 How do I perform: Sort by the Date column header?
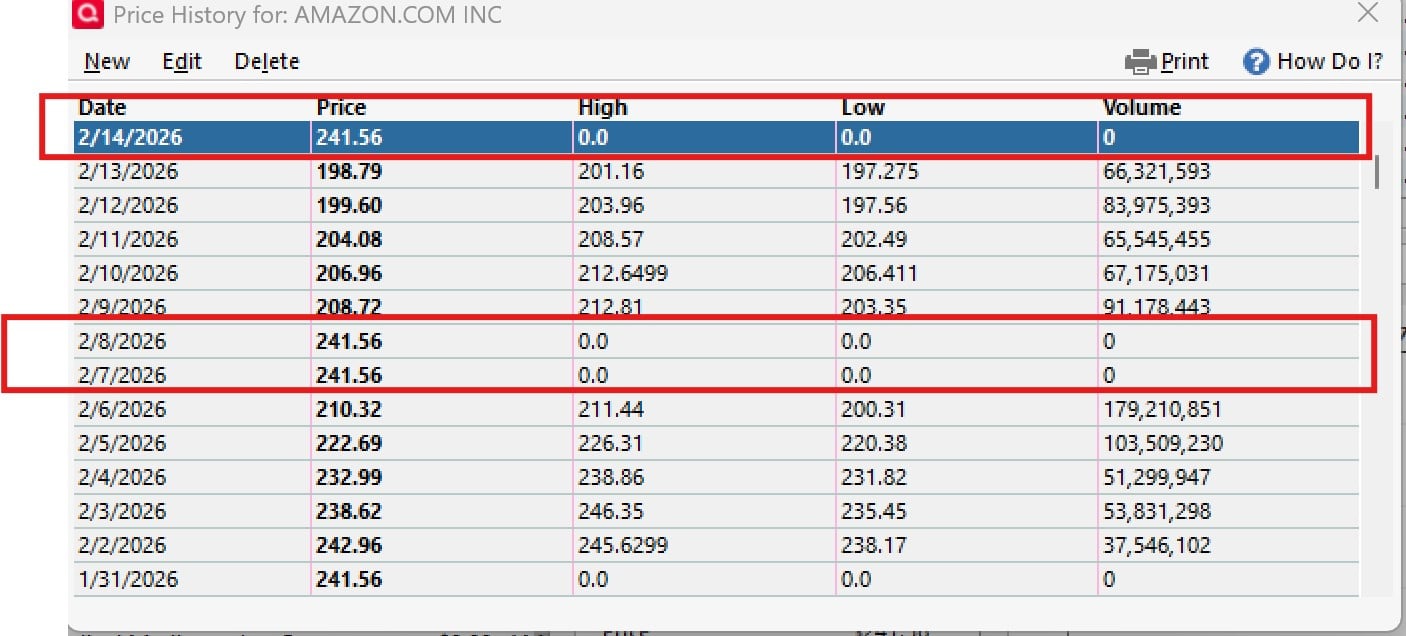[102, 107]
